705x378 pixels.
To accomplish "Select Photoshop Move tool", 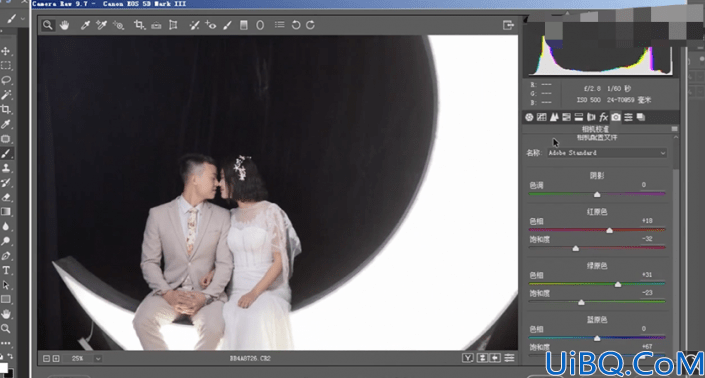I will (6, 51).
